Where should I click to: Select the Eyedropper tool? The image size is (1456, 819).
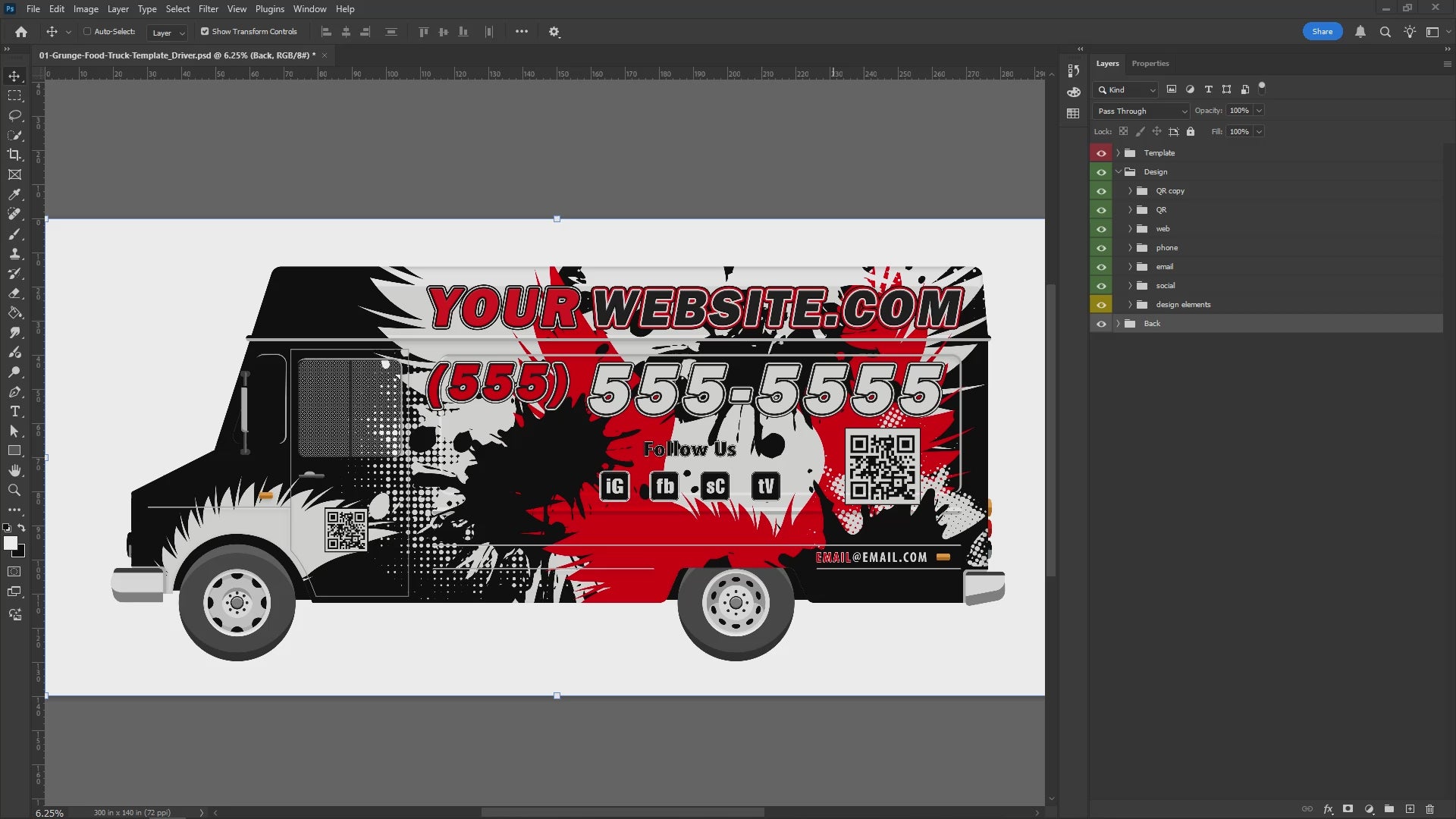[x=14, y=194]
